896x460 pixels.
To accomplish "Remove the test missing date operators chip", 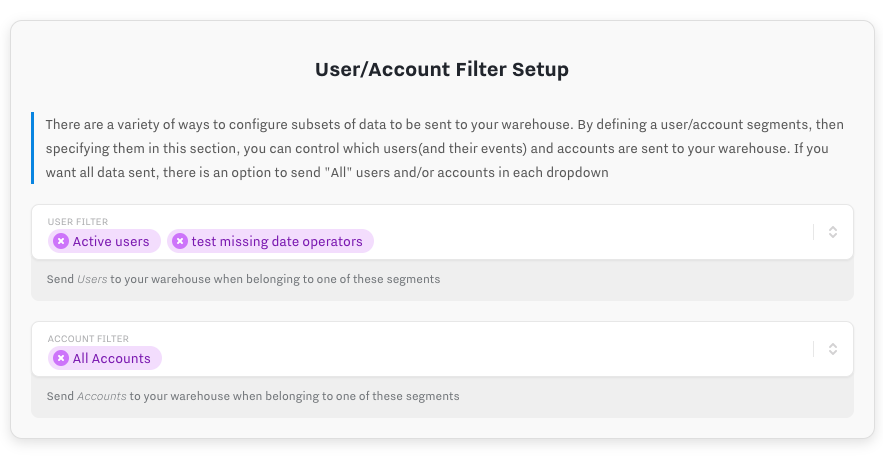I will pyautogui.click(x=180, y=241).
